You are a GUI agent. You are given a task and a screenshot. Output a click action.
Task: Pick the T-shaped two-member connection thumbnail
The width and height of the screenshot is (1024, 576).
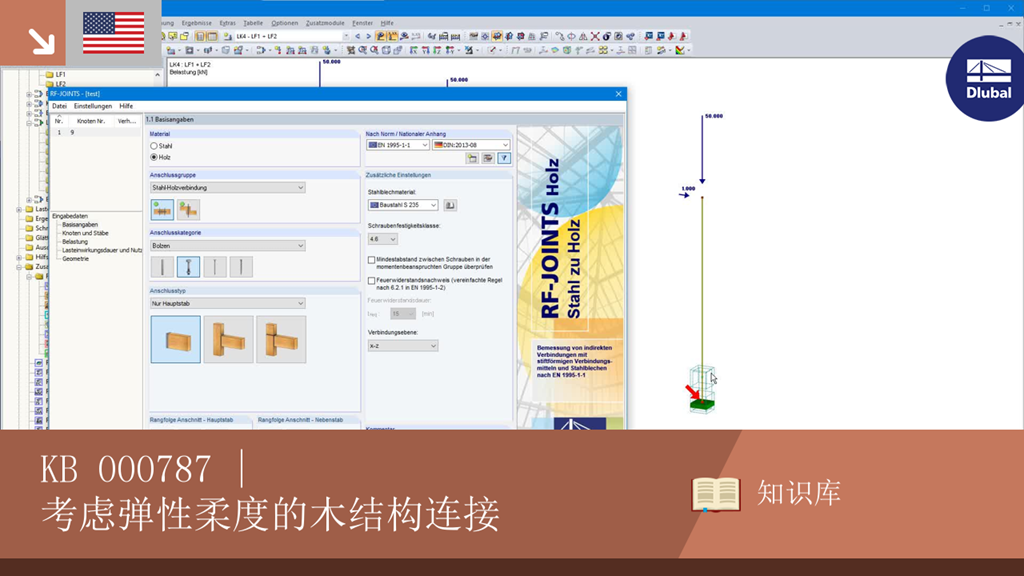coord(229,340)
